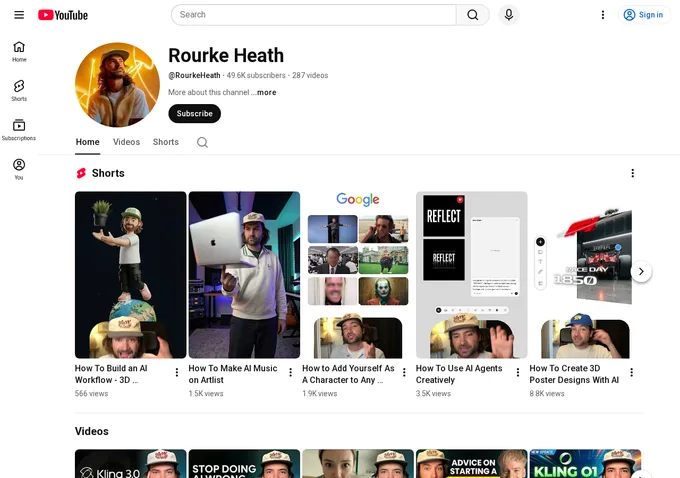Open the ADVICE ON STARTING video thumbnail
The width and height of the screenshot is (680, 478).
(x=471, y=464)
